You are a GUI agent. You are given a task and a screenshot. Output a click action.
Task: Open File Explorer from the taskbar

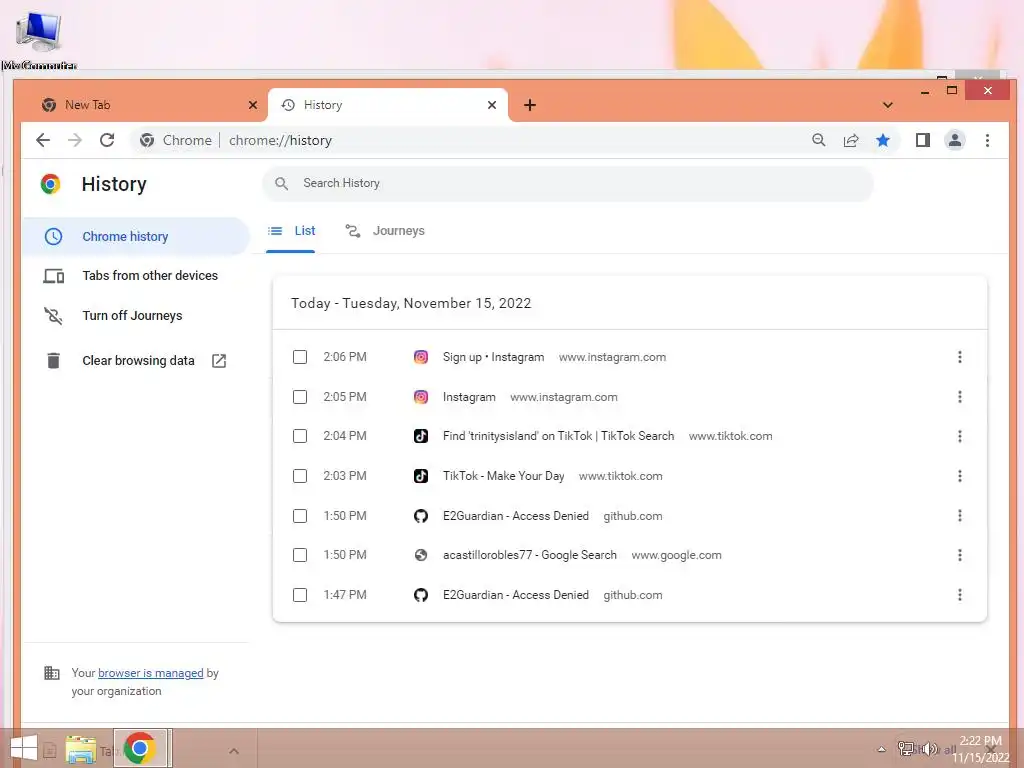click(80, 749)
